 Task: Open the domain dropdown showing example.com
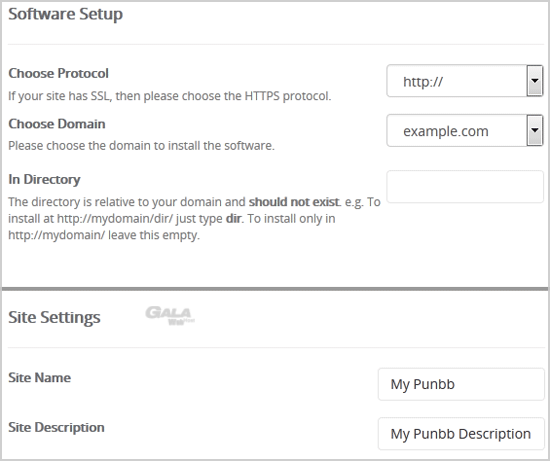click(x=464, y=131)
